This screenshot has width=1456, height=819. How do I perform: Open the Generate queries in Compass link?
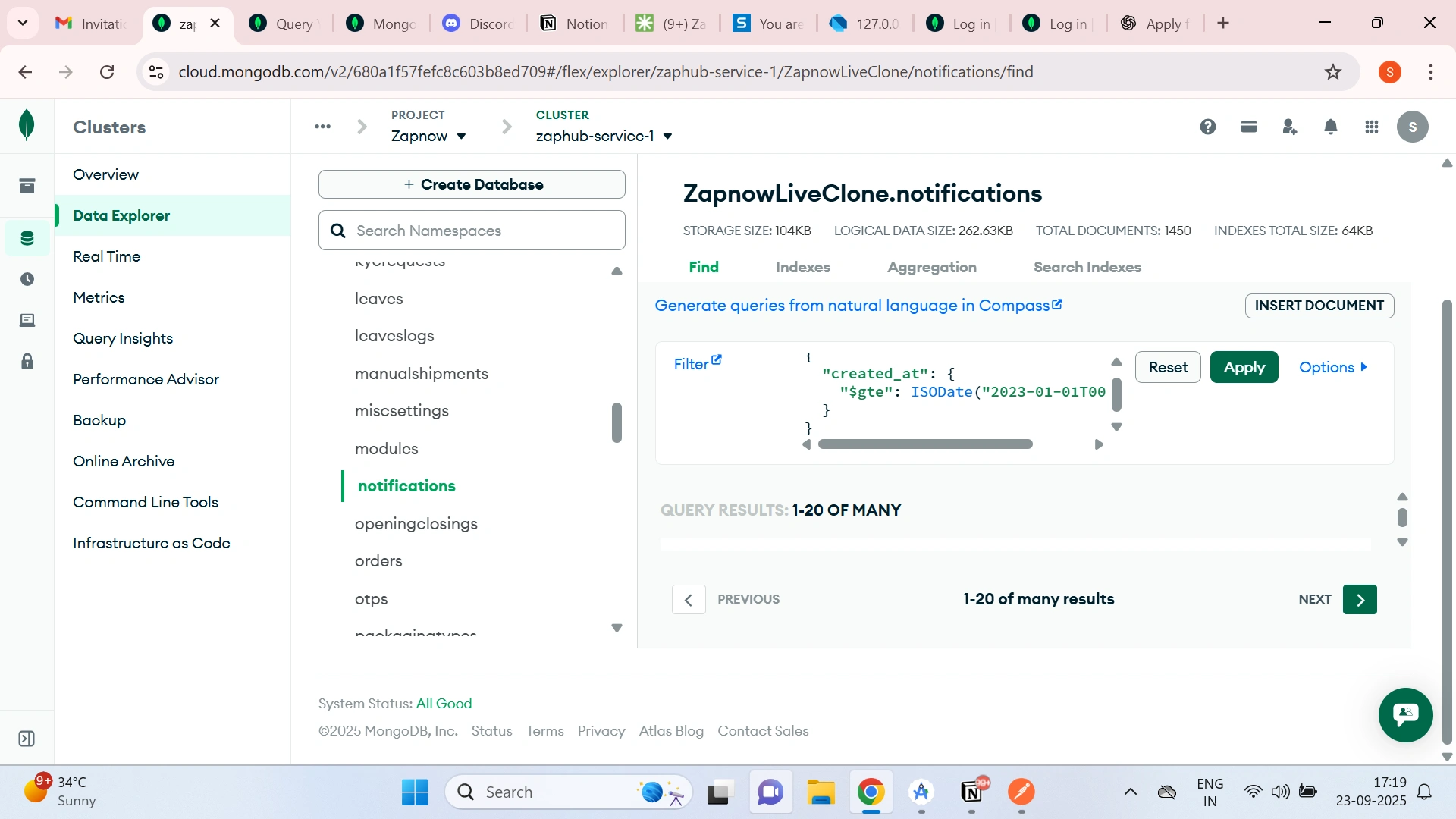[x=858, y=306]
